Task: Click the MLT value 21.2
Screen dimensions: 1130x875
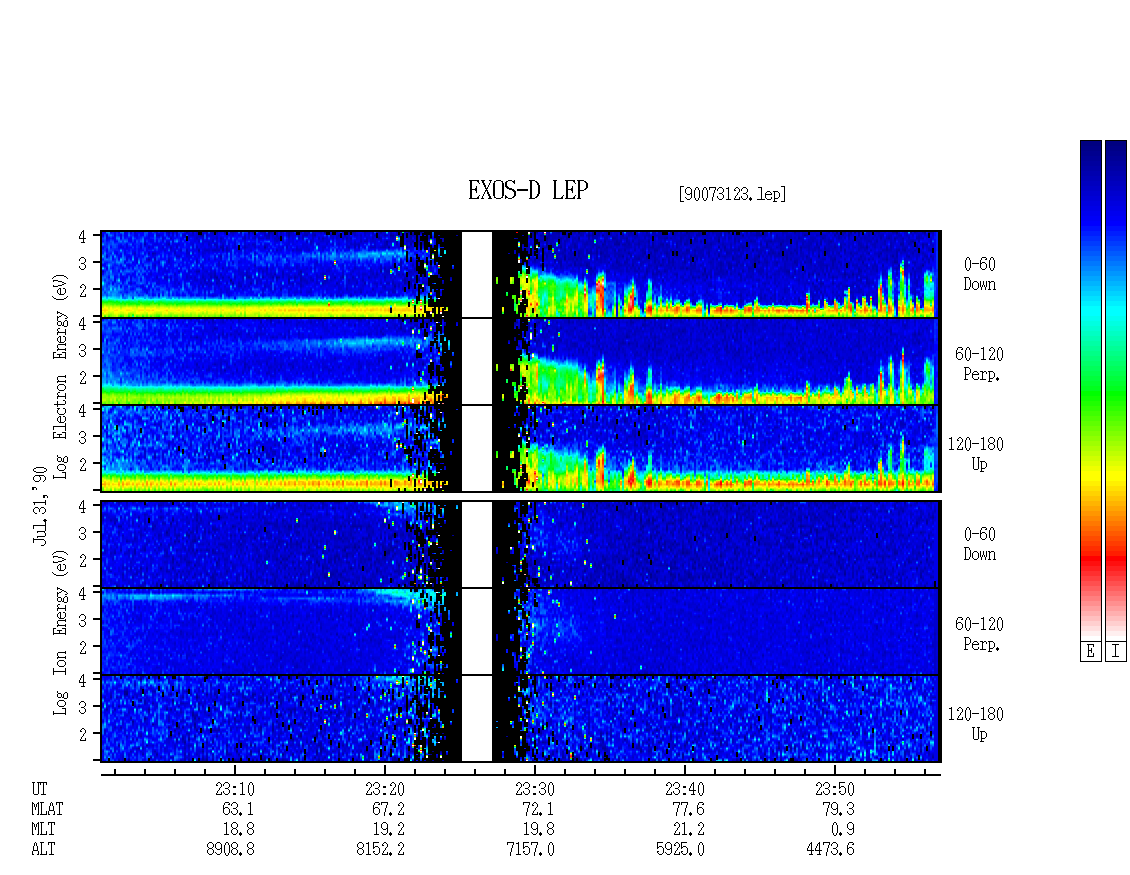Action: click(688, 830)
